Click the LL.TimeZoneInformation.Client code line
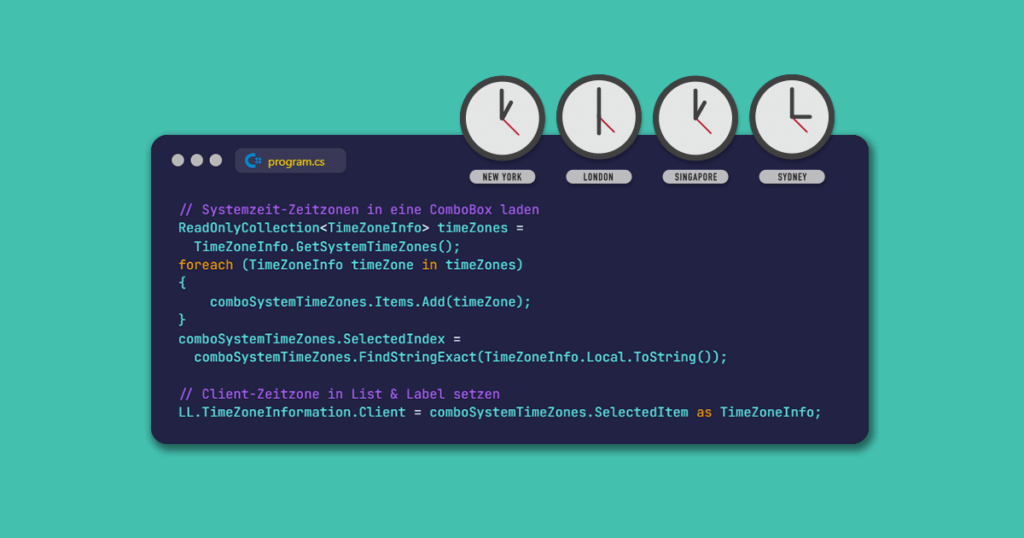Viewport: 1024px width, 538px height. (499, 412)
